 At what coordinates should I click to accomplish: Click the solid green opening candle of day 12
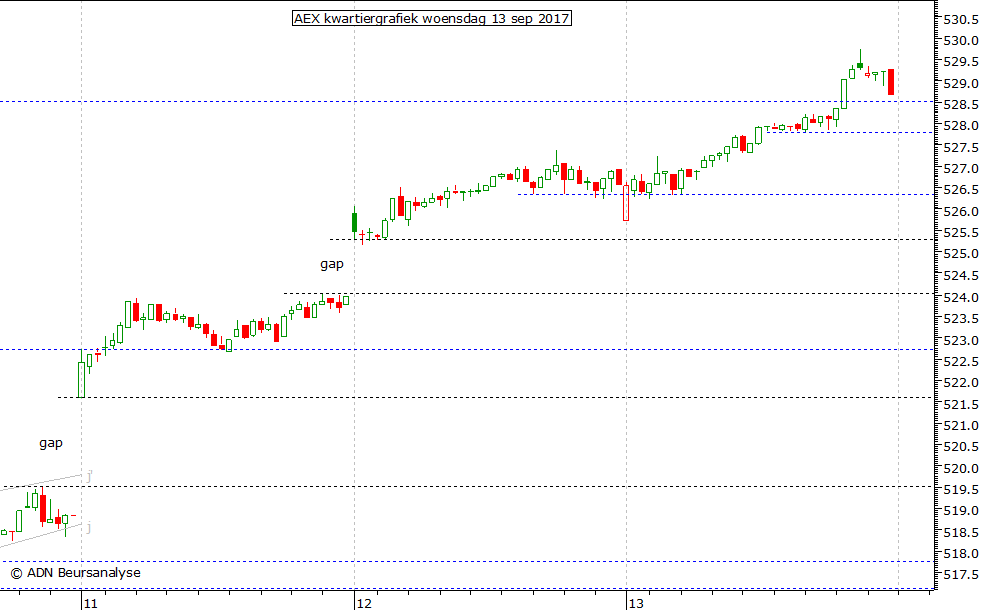(354, 222)
